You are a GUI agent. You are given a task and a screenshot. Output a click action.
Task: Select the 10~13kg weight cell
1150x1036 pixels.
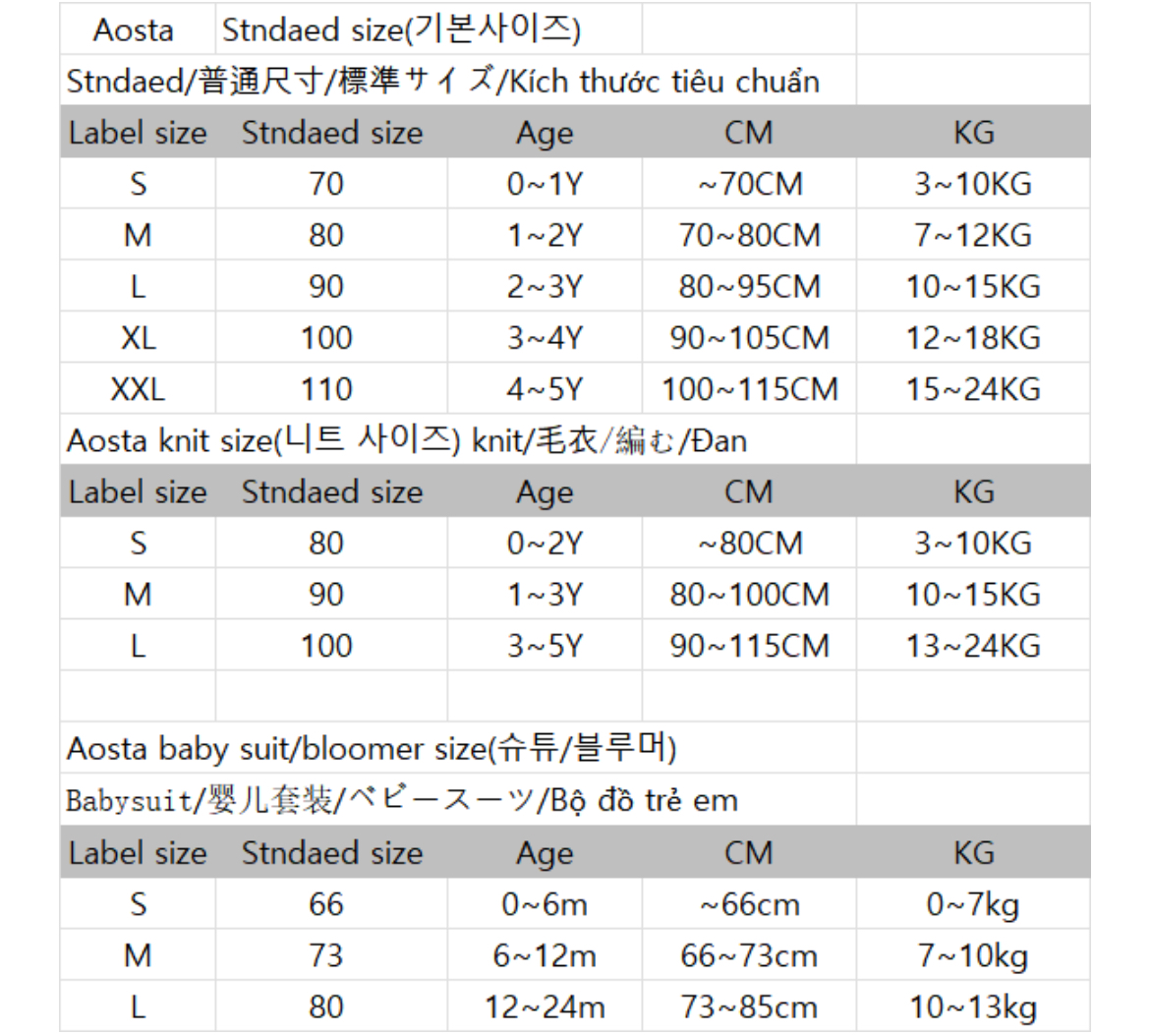pos(973,1007)
